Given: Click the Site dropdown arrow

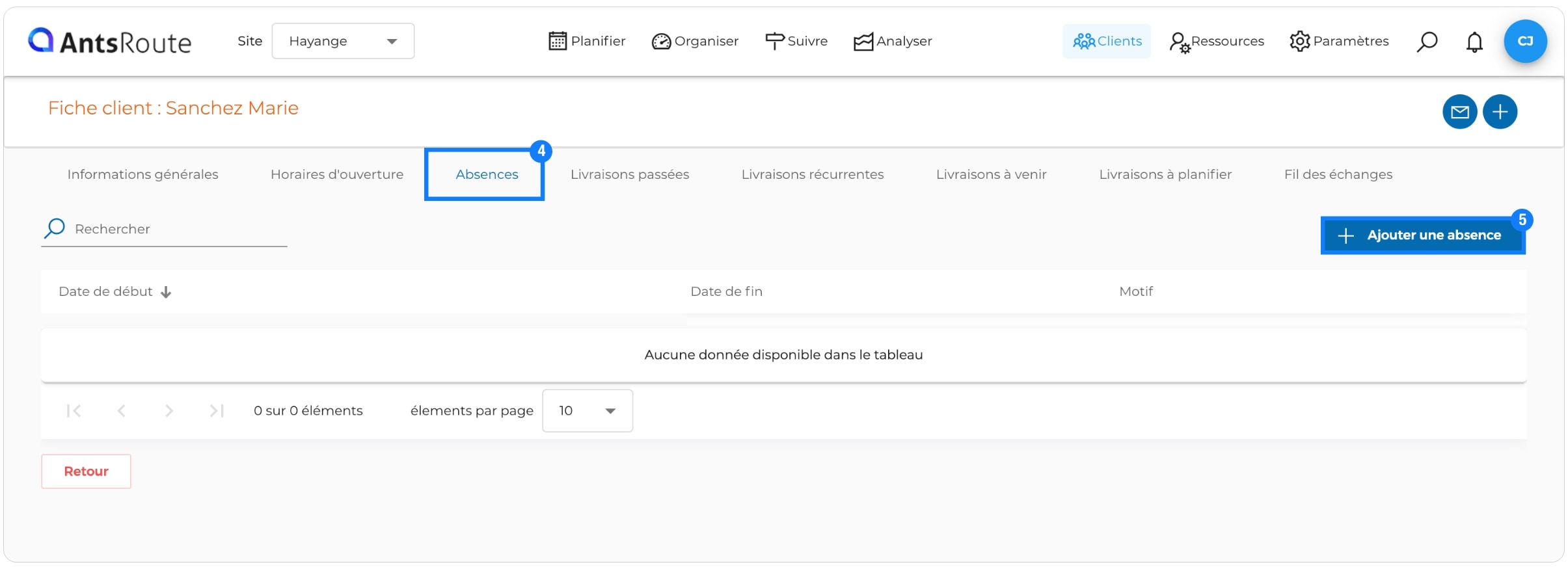Looking at the screenshot, I should pos(392,41).
